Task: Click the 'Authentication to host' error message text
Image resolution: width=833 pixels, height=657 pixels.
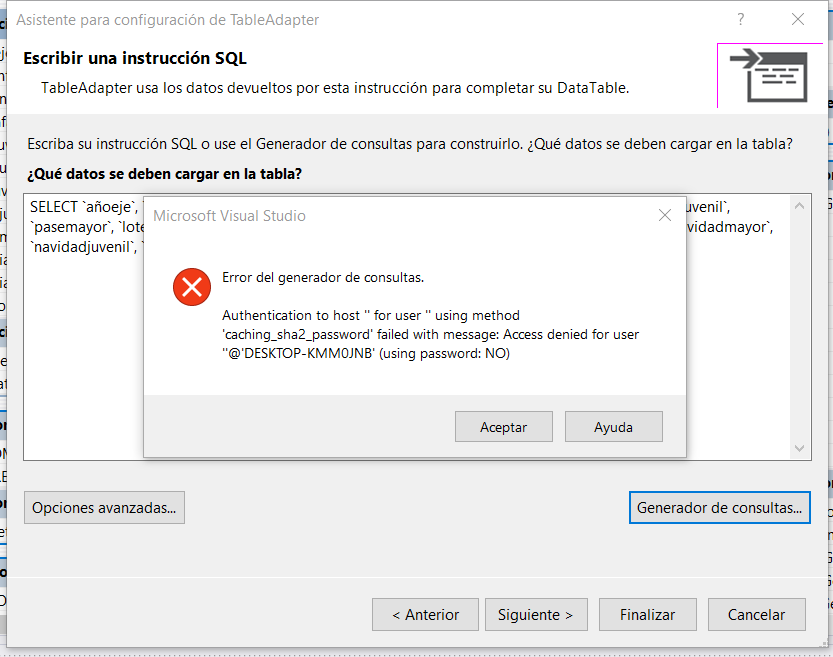Action: [x=430, y=334]
